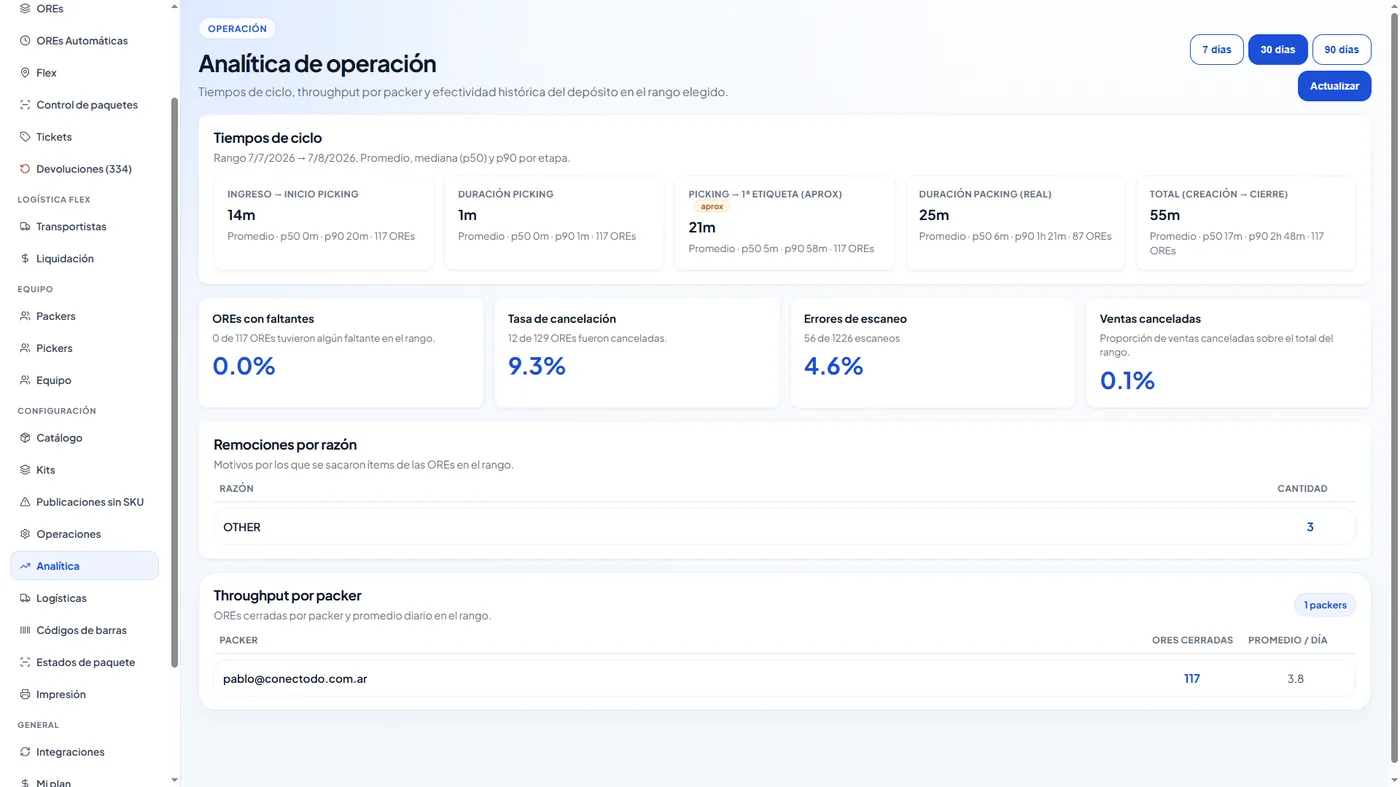The width and height of the screenshot is (1400, 787).
Task: Open Liquidación dollar sign icon
Action: tap(25, 259)
